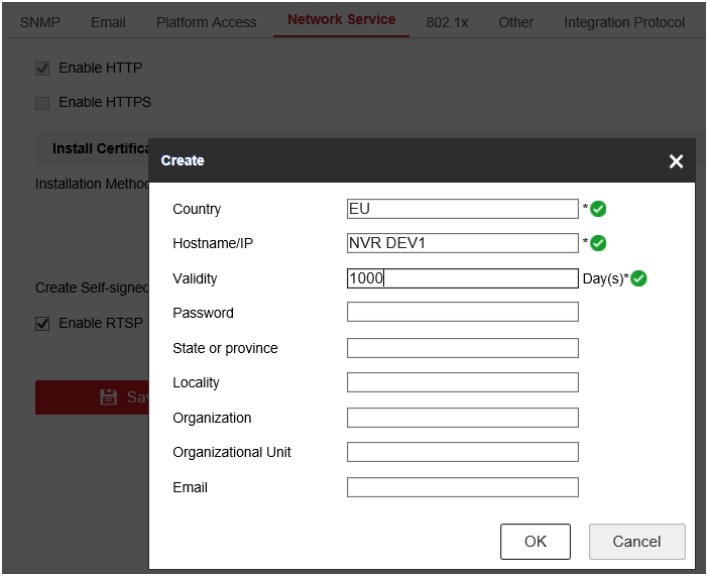Image resolution: width=709 pixels, height=576 pixels.
Task: Toggle the Enable HTTP checkbox
Action: point(42,69)
